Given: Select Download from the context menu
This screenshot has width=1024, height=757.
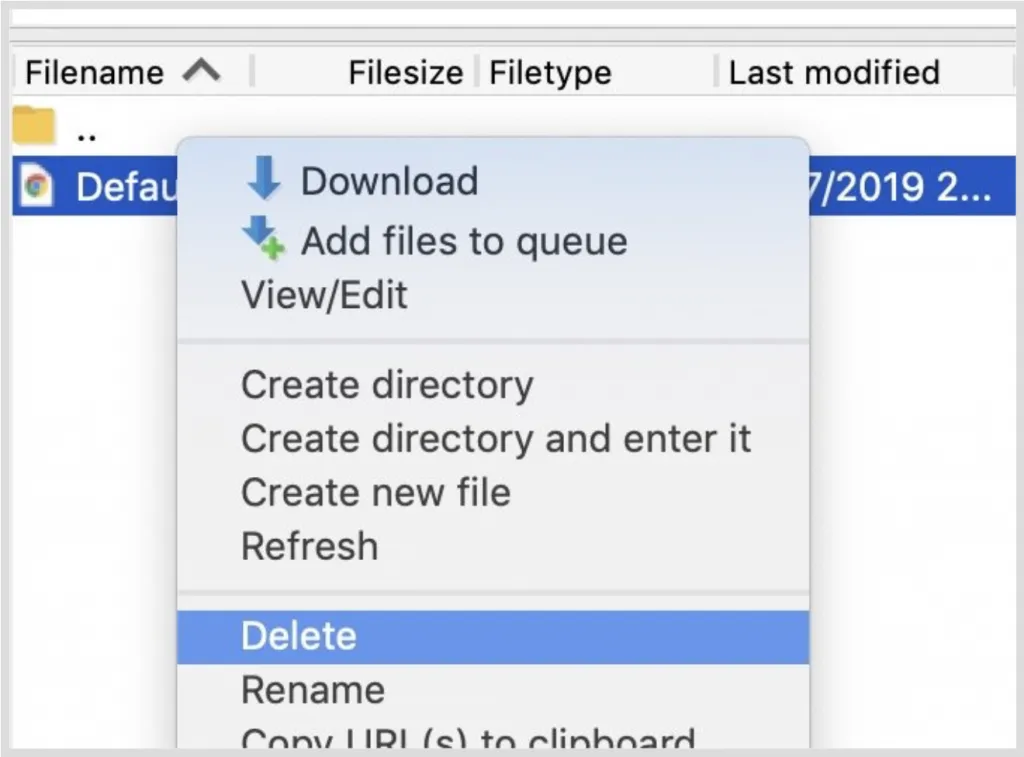Looking at the screenshot, I should click(389, 181).
